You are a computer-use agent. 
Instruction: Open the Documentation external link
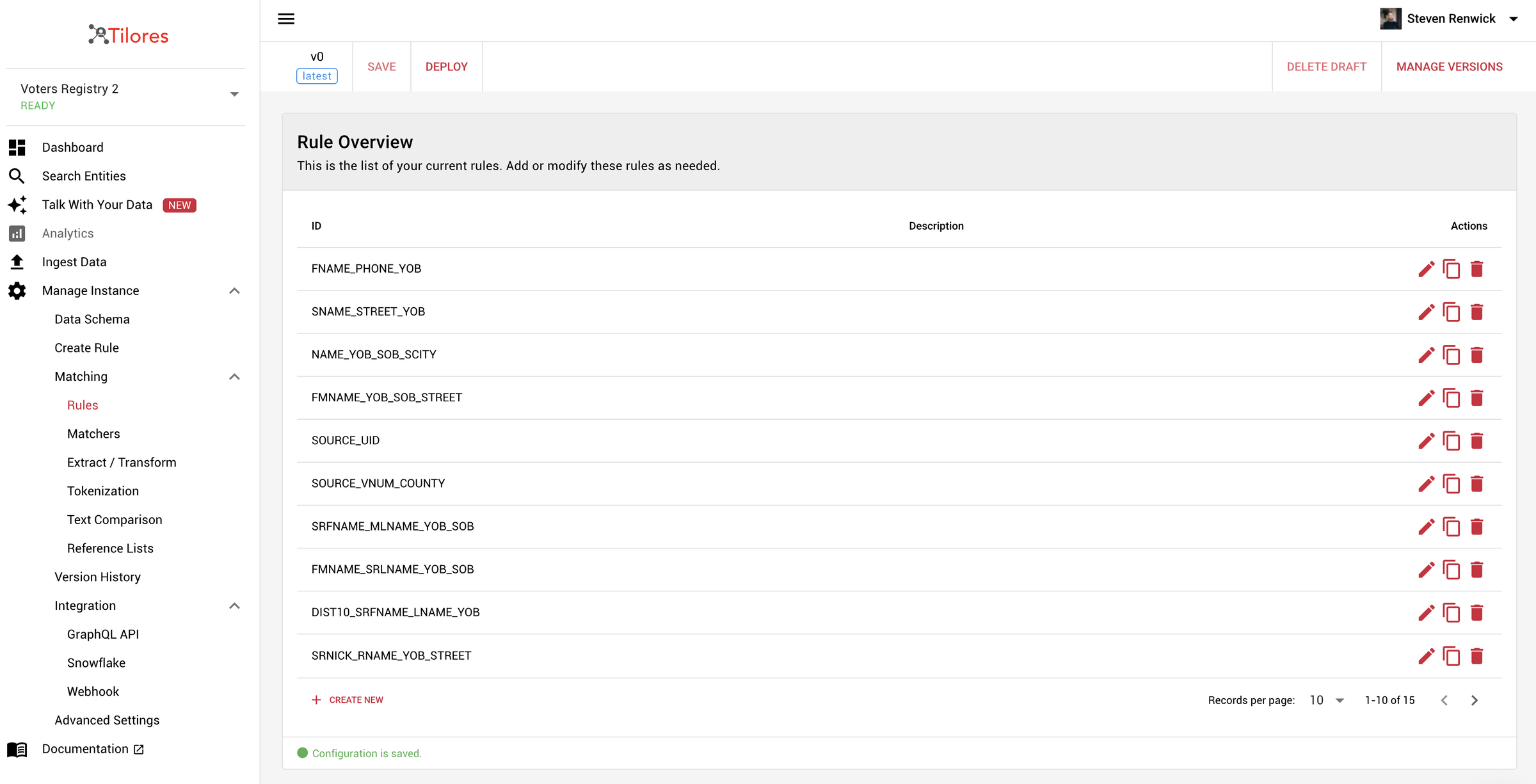click(93, 749)
